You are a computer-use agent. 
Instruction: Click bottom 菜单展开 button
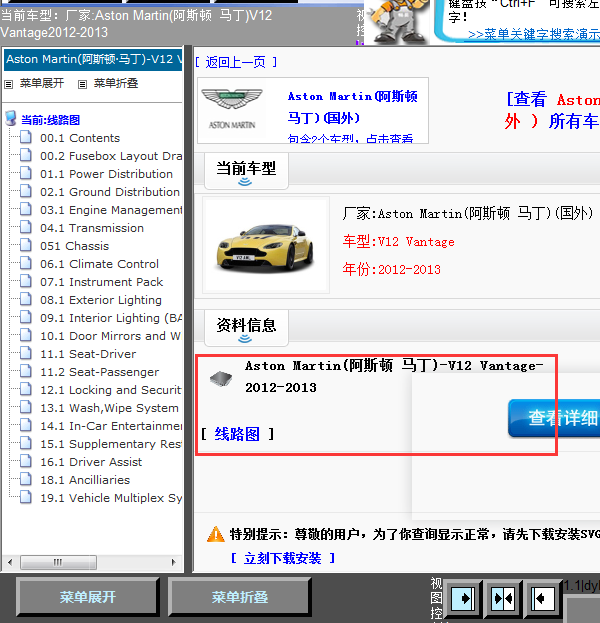88,597
